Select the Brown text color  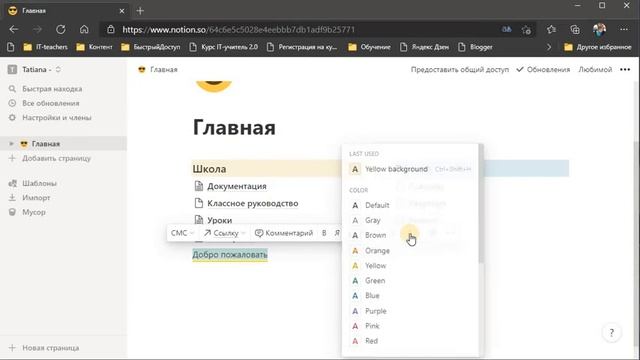[411, 236]
